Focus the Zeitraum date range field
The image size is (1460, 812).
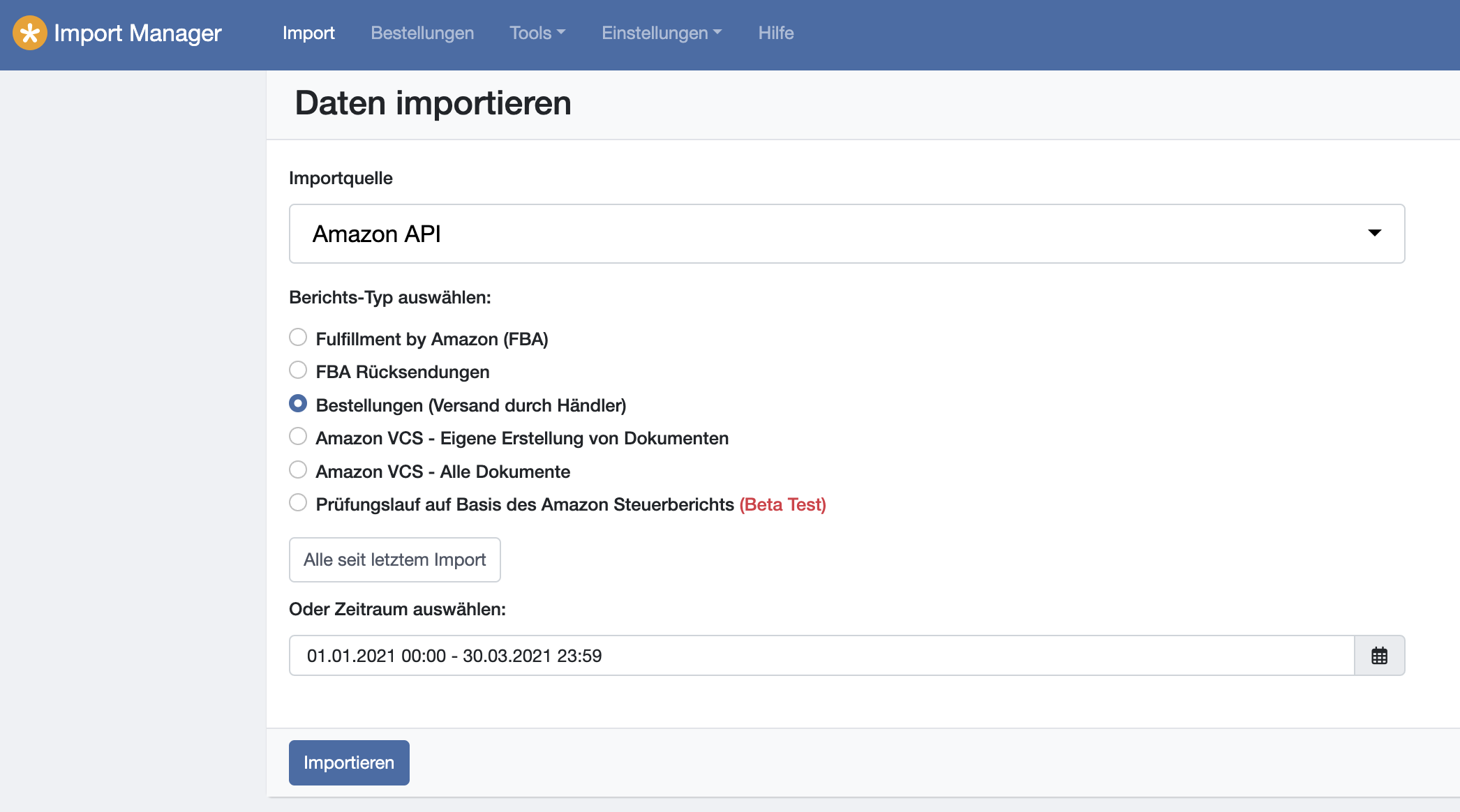pos(821,656)
